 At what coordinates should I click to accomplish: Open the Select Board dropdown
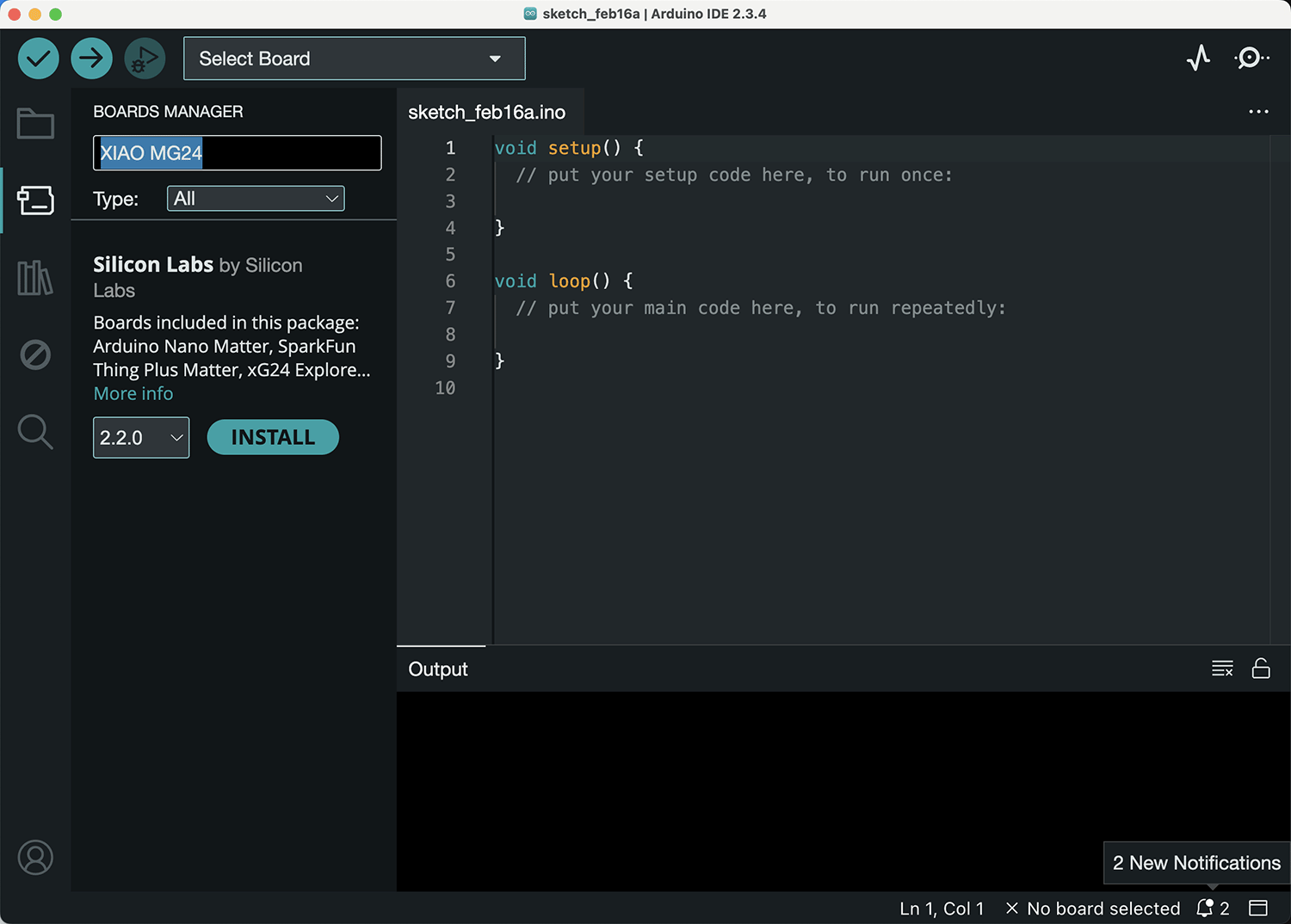(355, 59)
